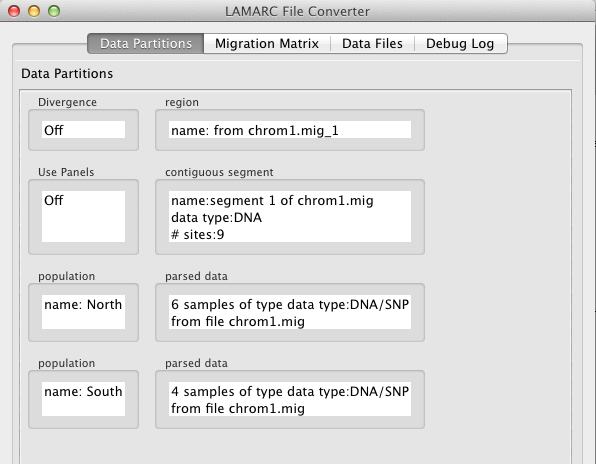The width and height of the screenshot is (596, 464).
Task: Select the population South box
Action: click(x=83, y=399)
